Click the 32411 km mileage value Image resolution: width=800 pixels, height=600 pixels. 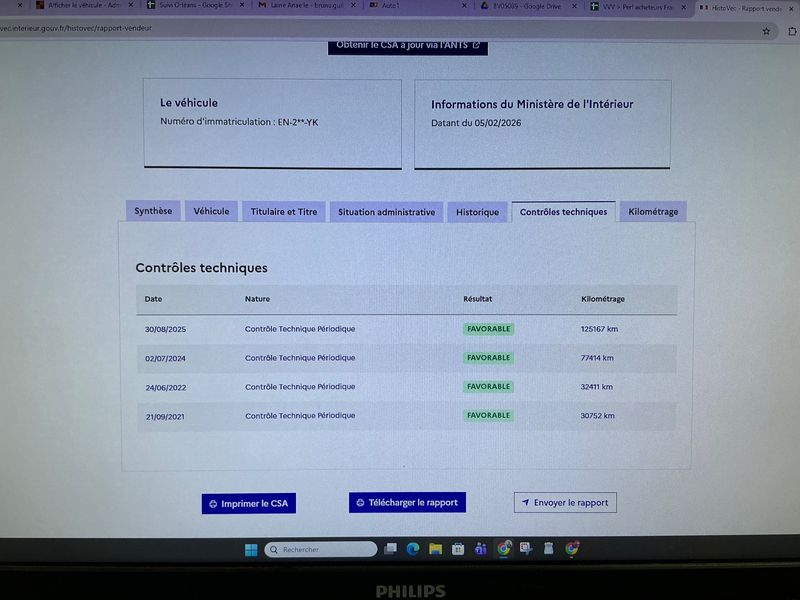596,387
